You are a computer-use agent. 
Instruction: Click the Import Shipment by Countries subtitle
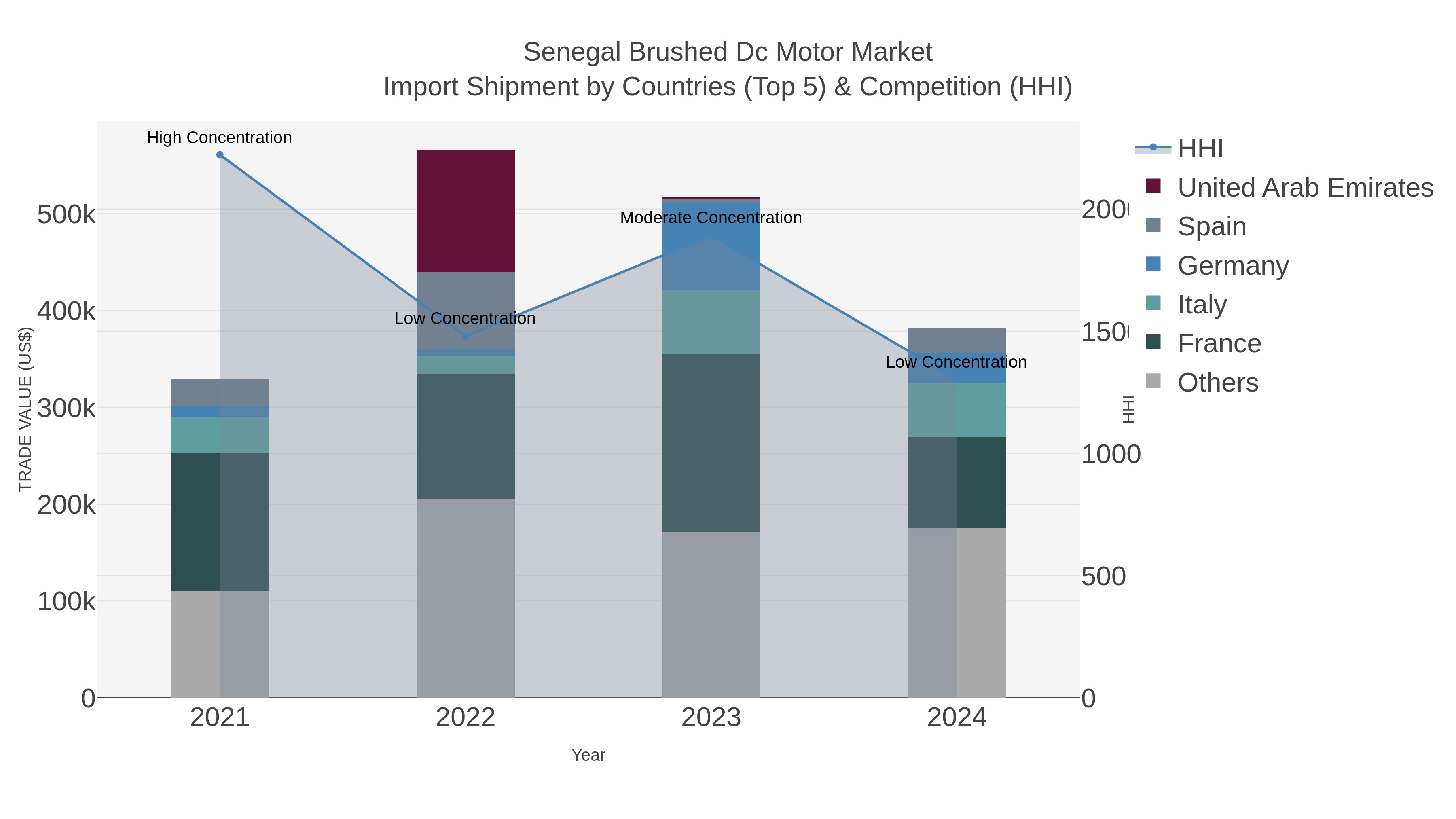click(x=728, y=87)
